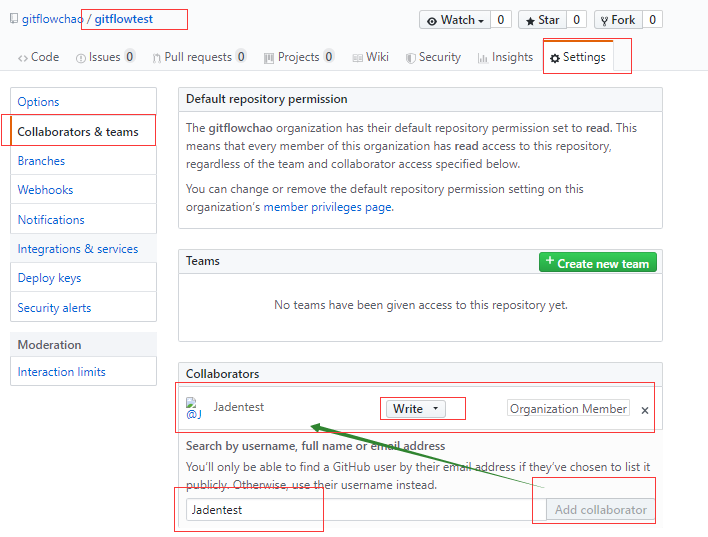Click the Collaborators section heading
This screenshot has width=708, height=537.
click(x=223, y=374)
